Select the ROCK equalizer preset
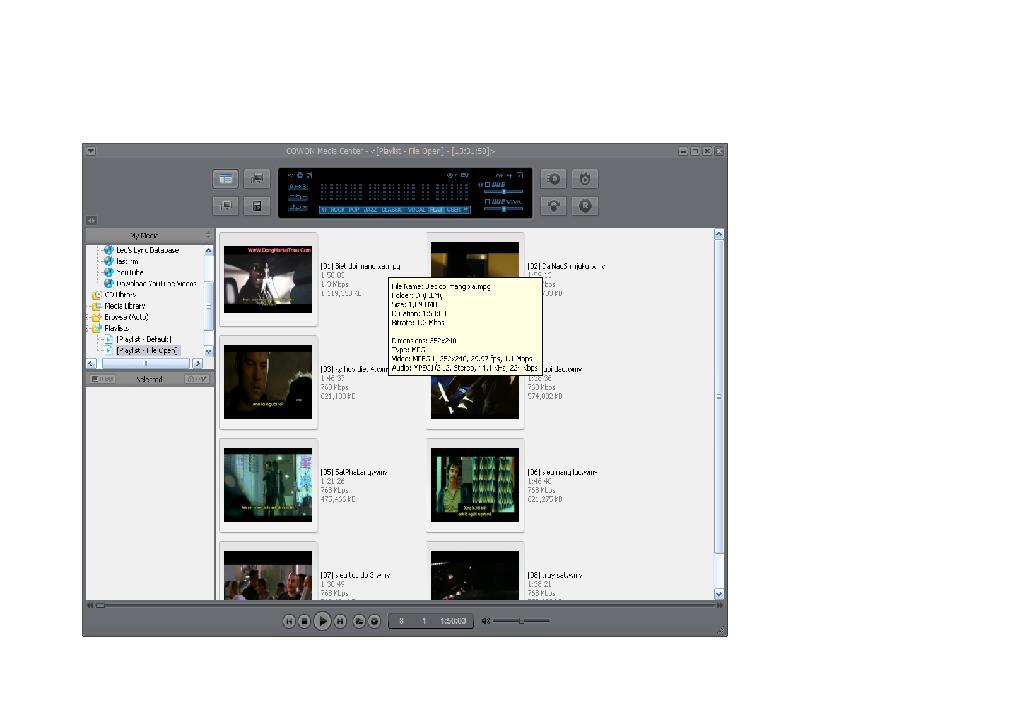Screen dimensions: 1024x710 (337, 210)
